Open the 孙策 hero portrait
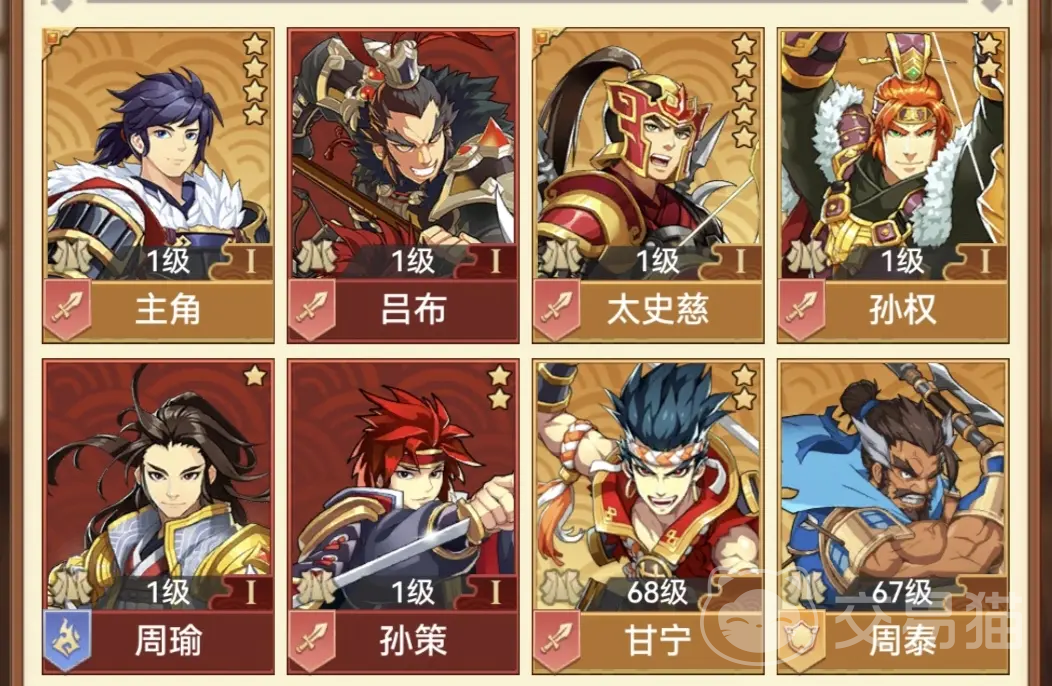This screenshot has height=686, width=1052. coord(403,485)
